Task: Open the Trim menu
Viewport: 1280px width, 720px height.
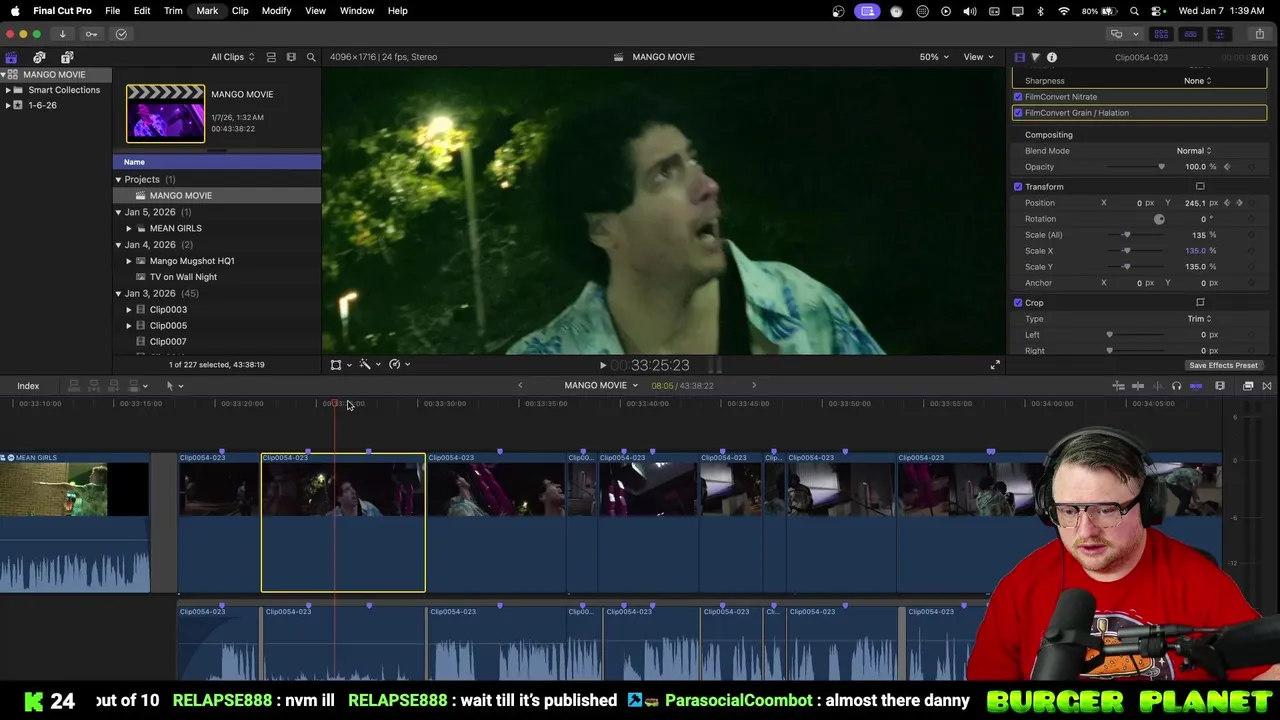Action: coord(173,11)
